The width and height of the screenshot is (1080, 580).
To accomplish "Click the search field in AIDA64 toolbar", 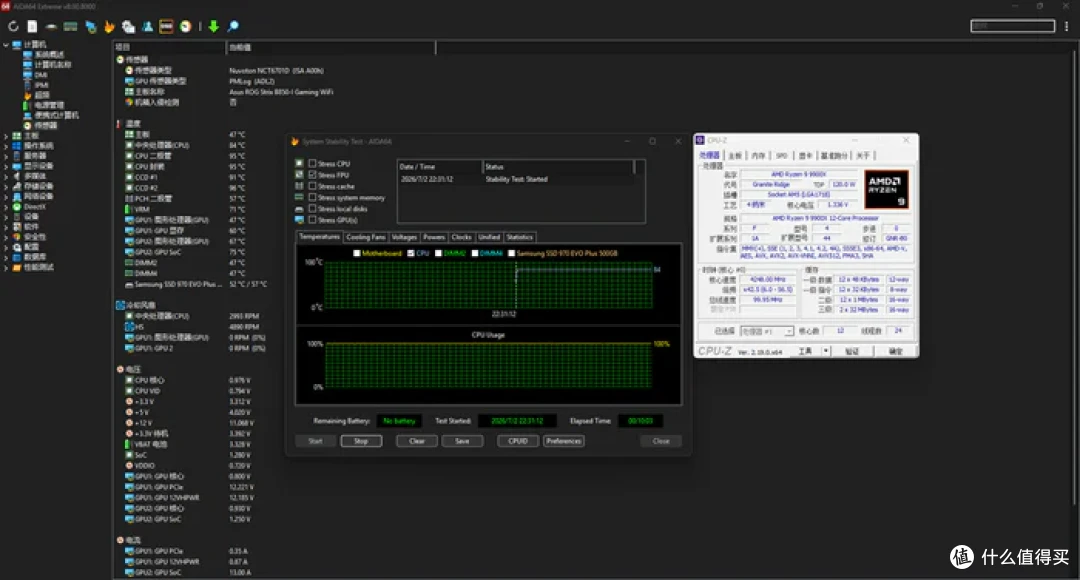I will tap(1012, 26).
